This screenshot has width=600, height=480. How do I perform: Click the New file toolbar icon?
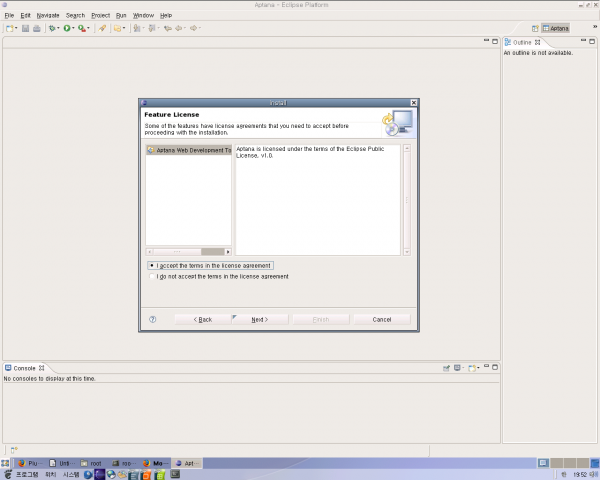click(10, 28)
